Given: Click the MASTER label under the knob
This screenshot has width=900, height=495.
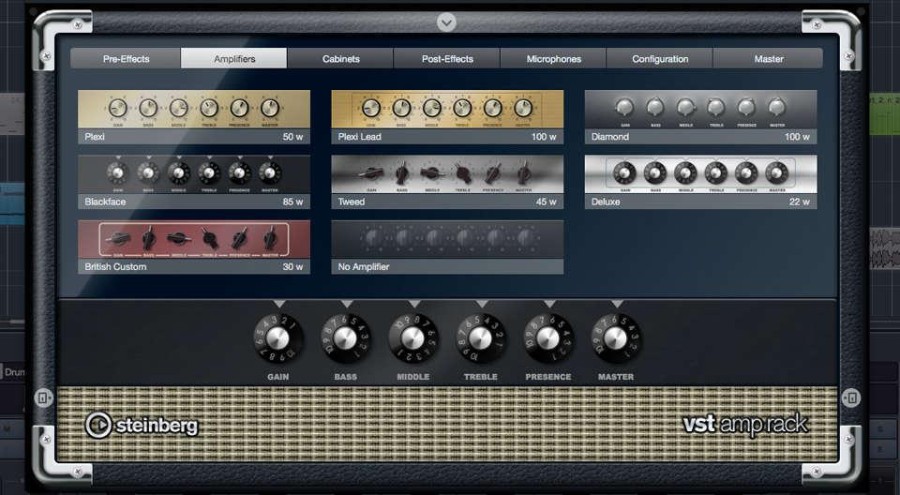Looking at the screenshot, I should tap(616, 377).
